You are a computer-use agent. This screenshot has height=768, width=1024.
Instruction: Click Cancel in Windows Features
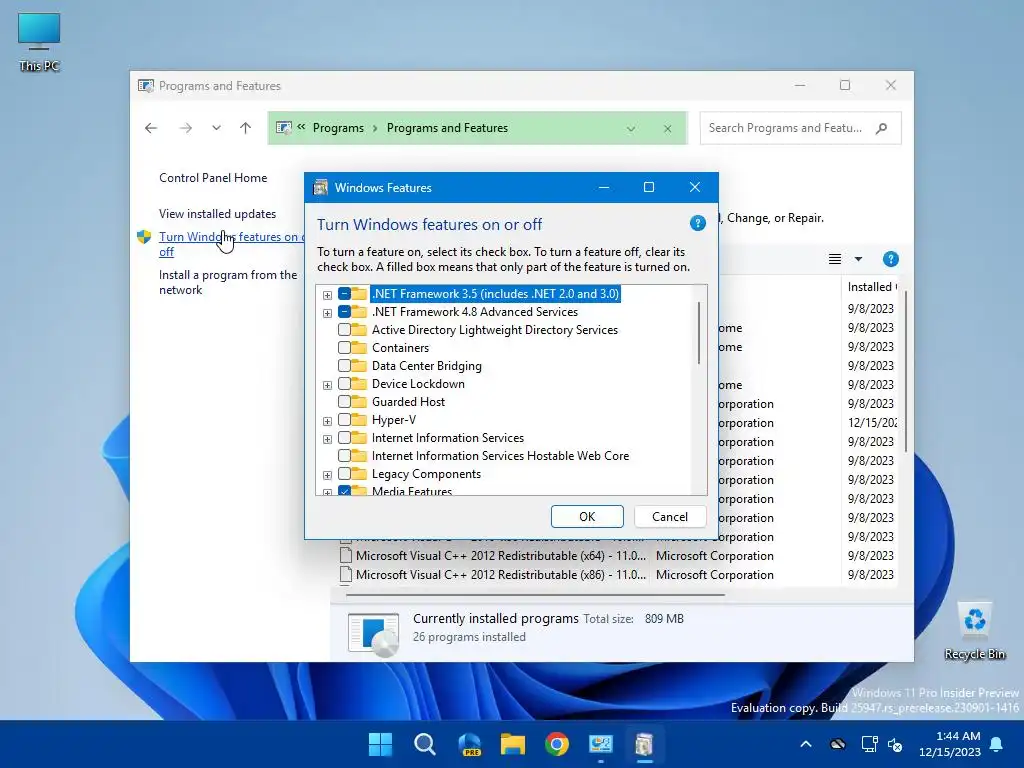point(670,517)
